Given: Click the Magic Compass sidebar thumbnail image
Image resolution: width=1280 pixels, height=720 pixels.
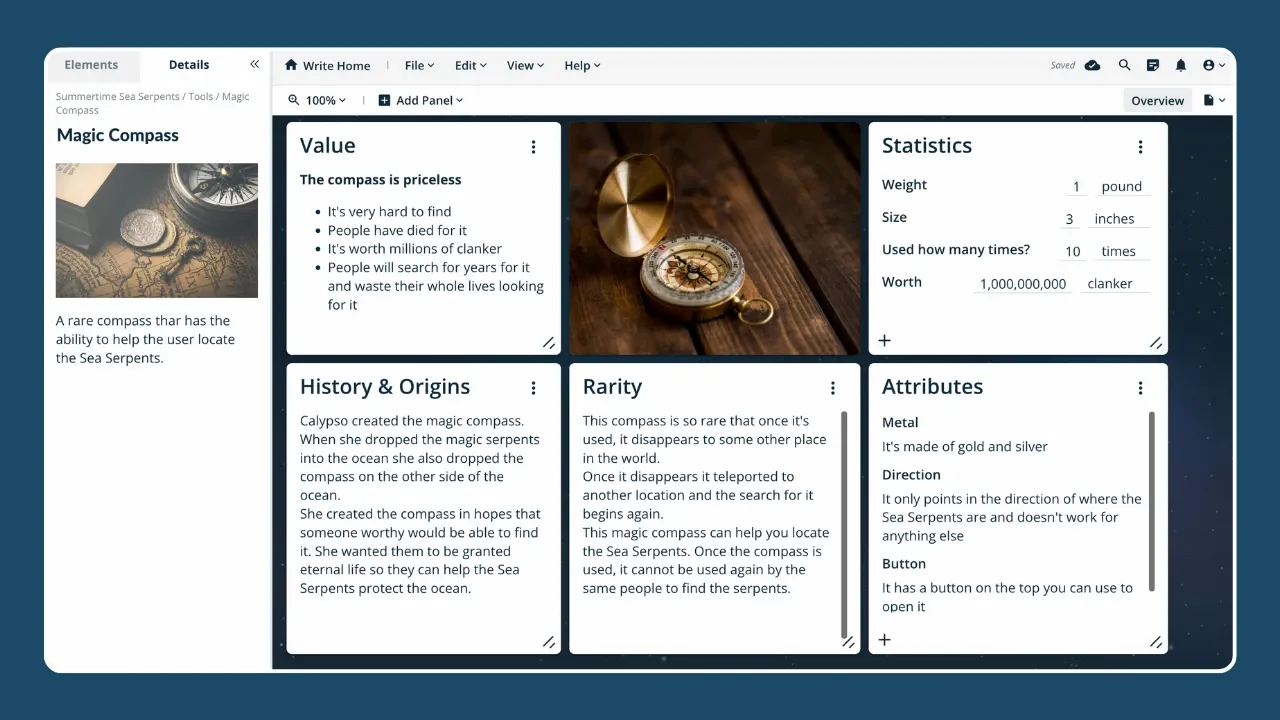Looking at the screenshot, I should coord(157,230).
